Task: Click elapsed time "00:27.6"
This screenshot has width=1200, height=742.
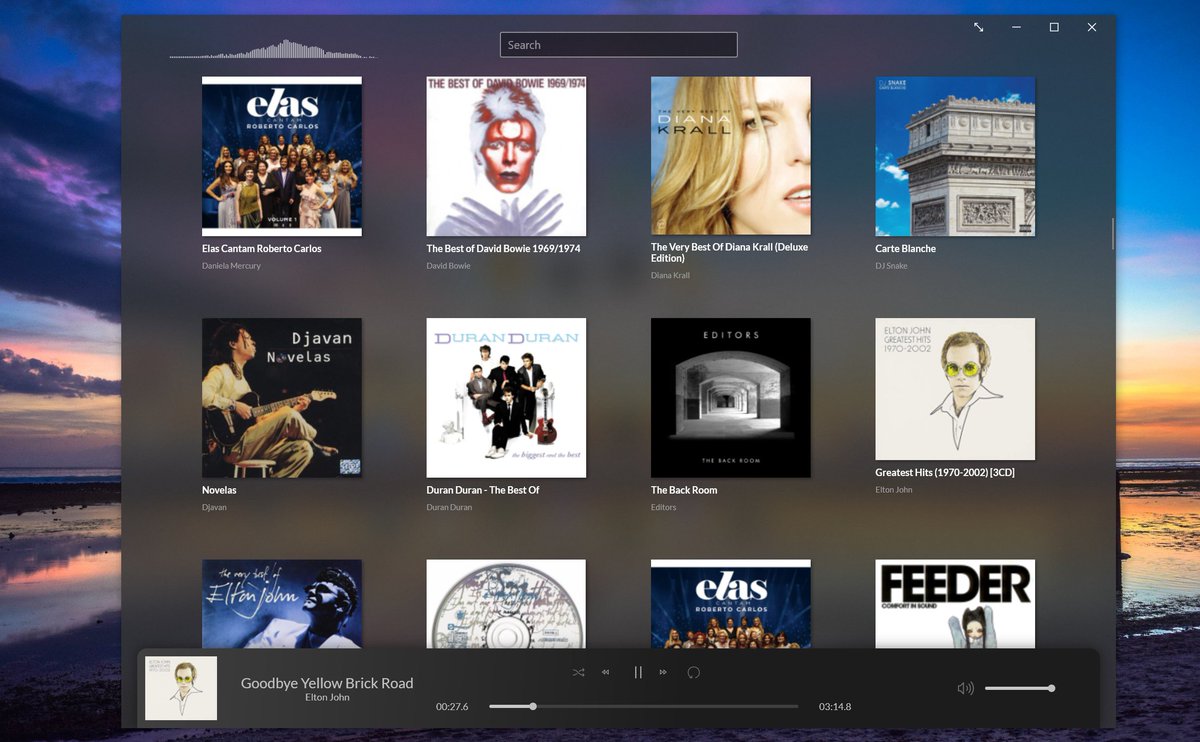Action: 452,707
